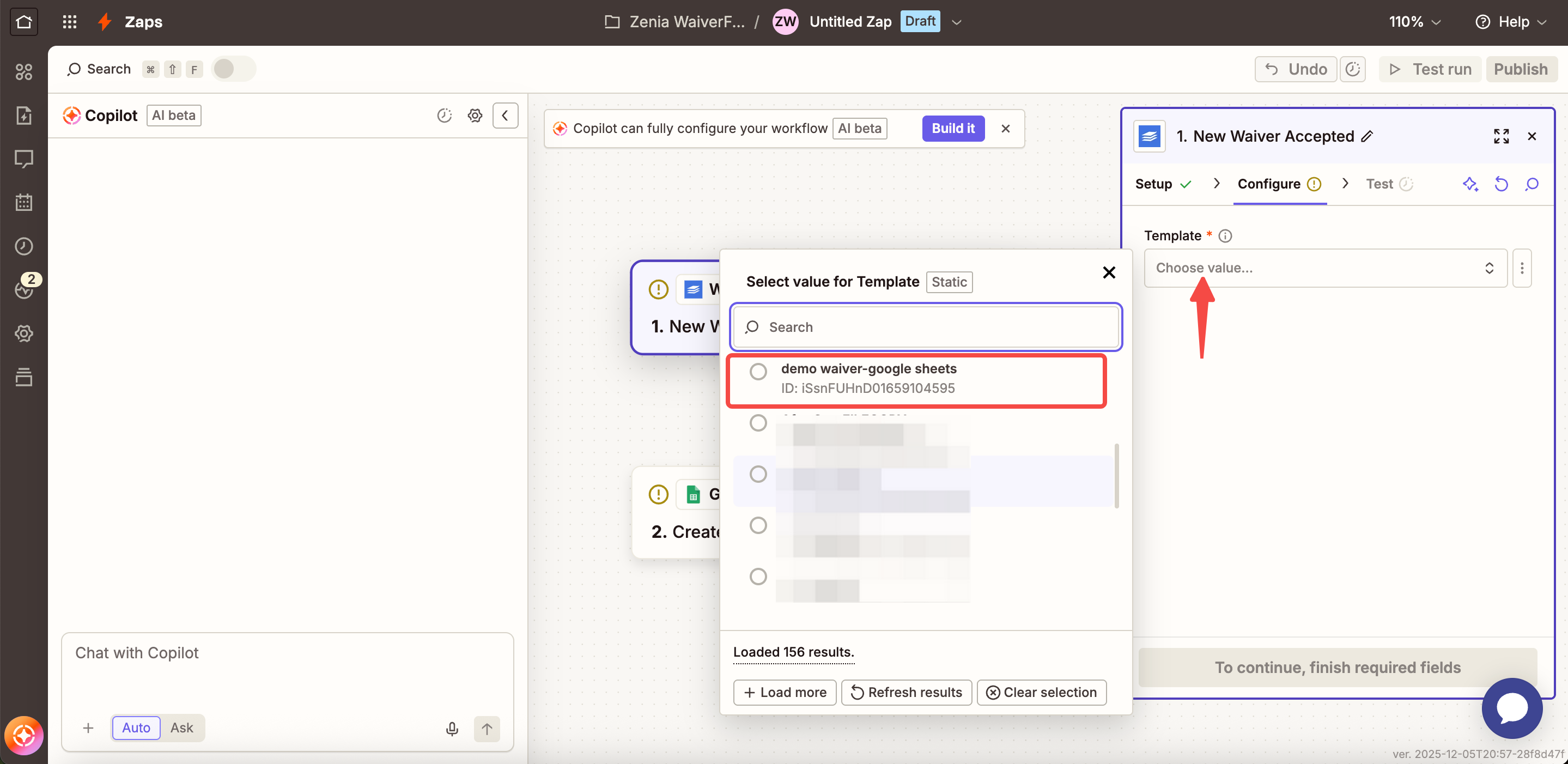Open the floating chat support bubble
The image size is (1568, 764).
[1511, 708]
